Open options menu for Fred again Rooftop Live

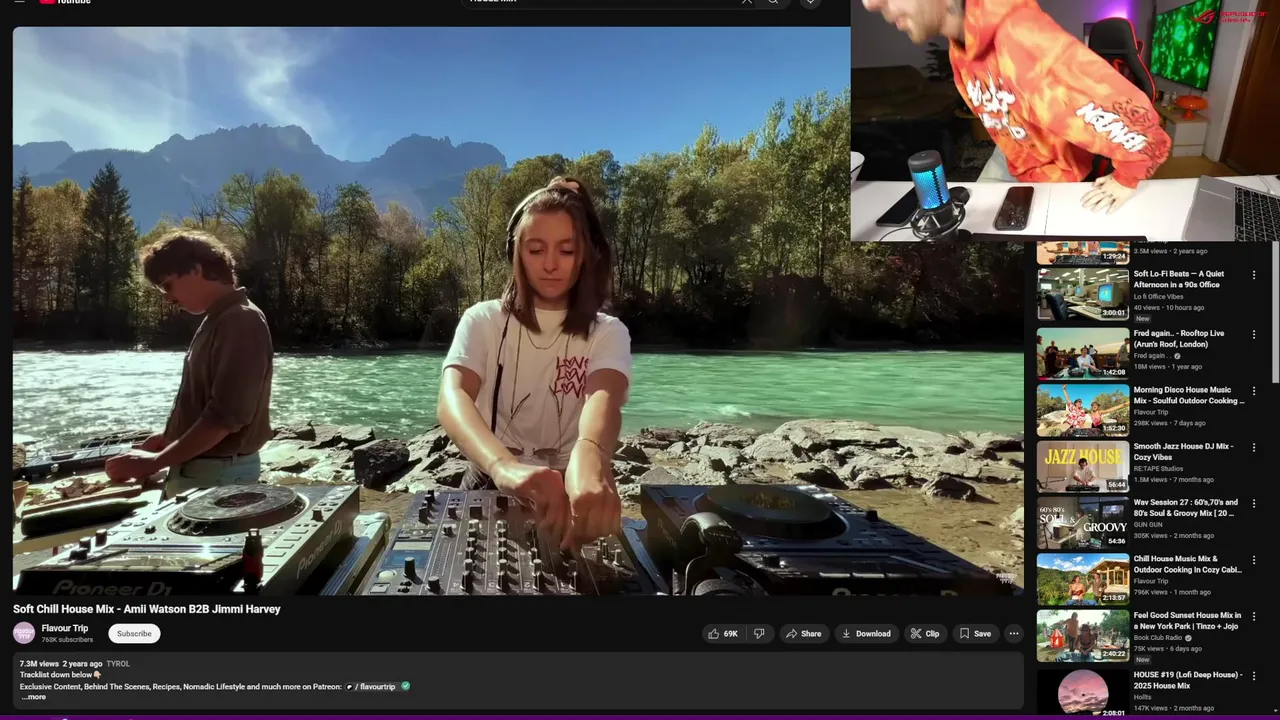(1254, 334)
